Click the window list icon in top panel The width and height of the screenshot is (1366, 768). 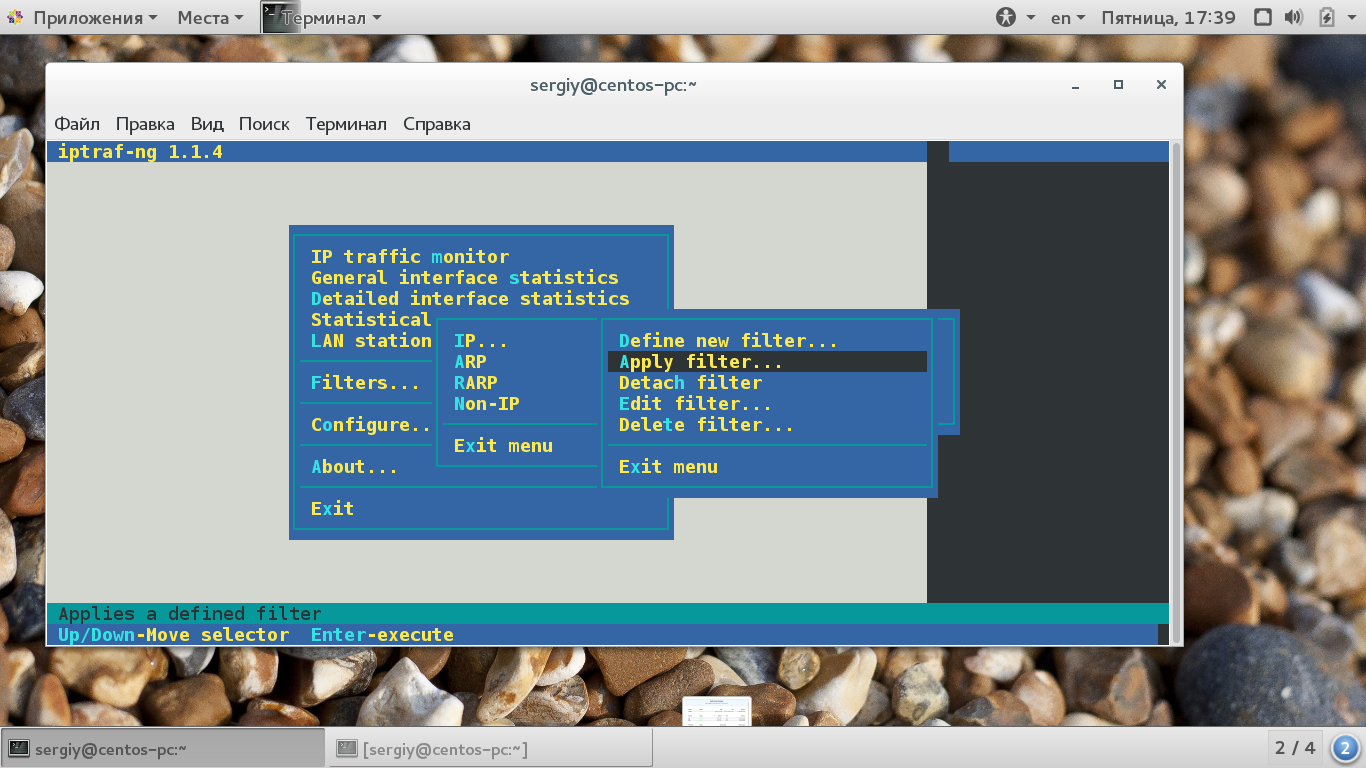pyautogui.click(x=1263, y=17)
